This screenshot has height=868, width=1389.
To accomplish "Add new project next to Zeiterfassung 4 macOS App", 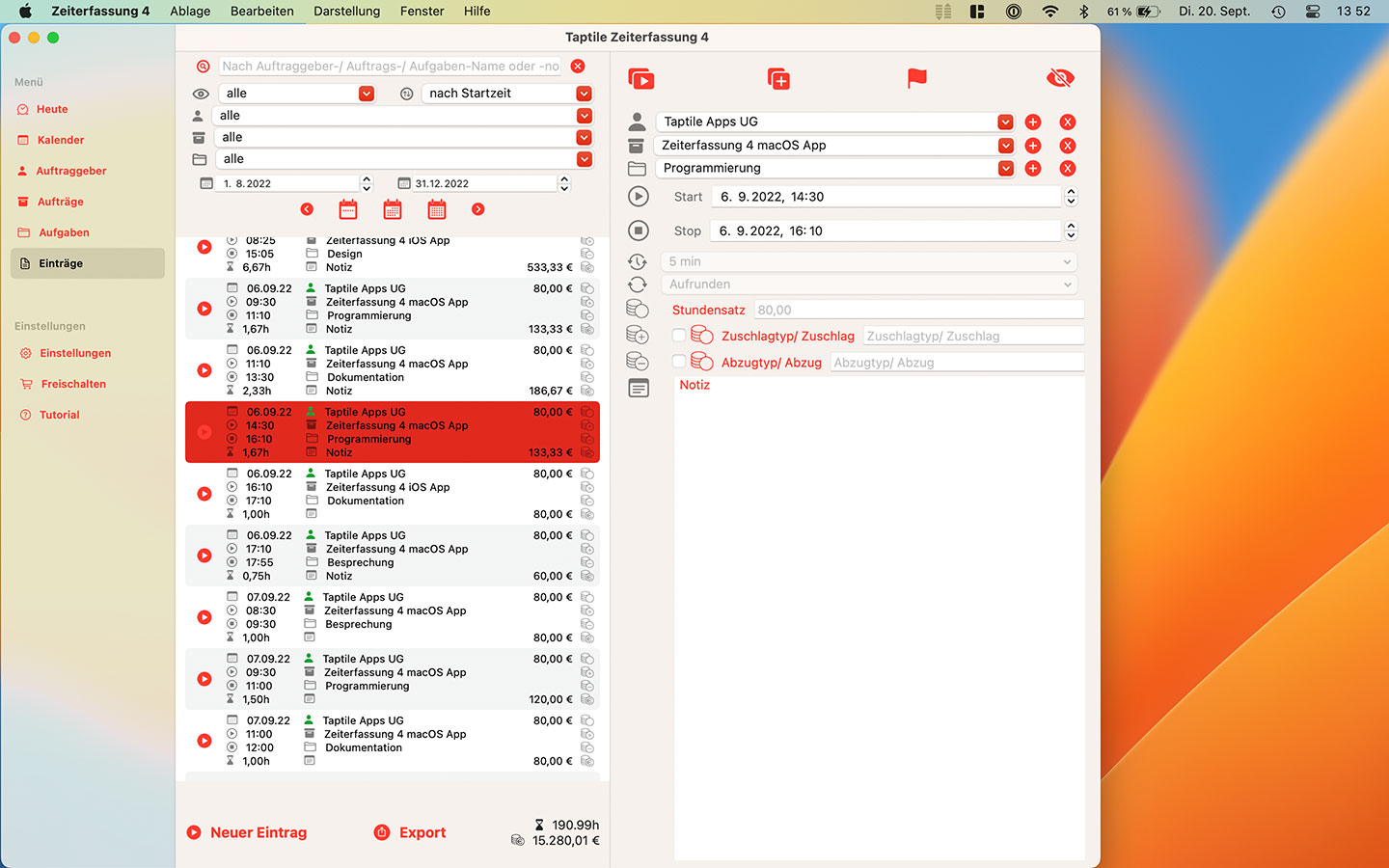I will 1033,146.
